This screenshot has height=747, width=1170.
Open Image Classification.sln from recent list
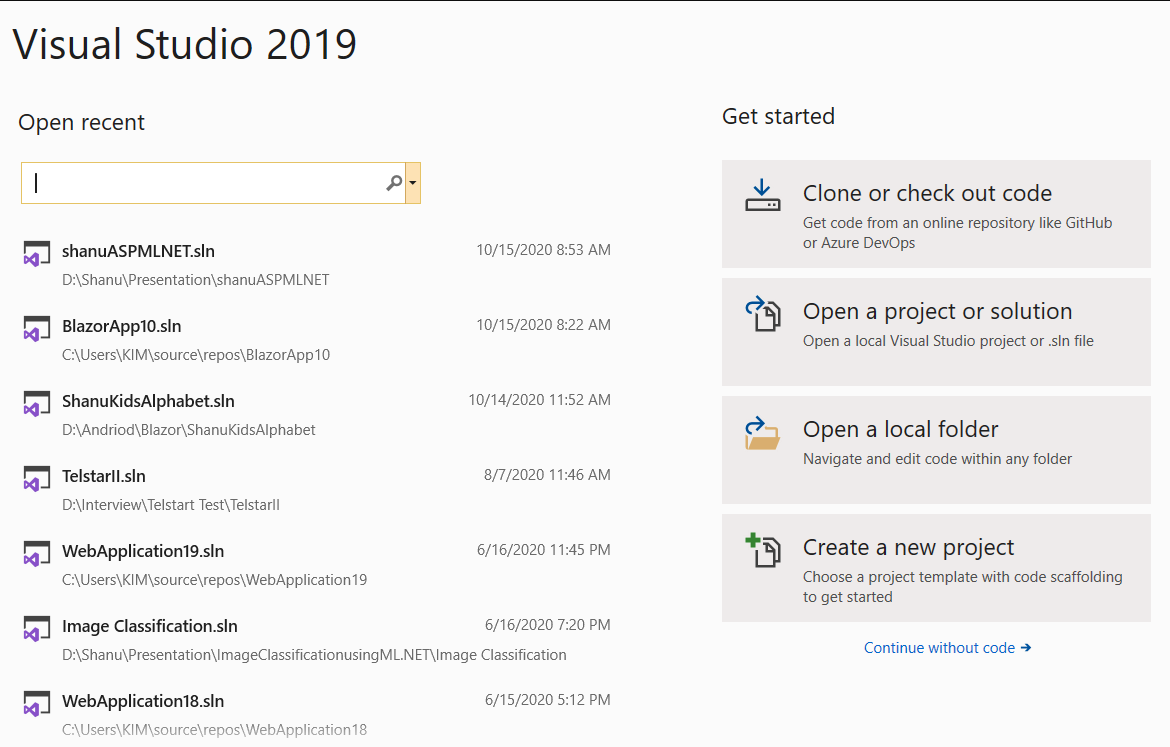pos(149,626)
